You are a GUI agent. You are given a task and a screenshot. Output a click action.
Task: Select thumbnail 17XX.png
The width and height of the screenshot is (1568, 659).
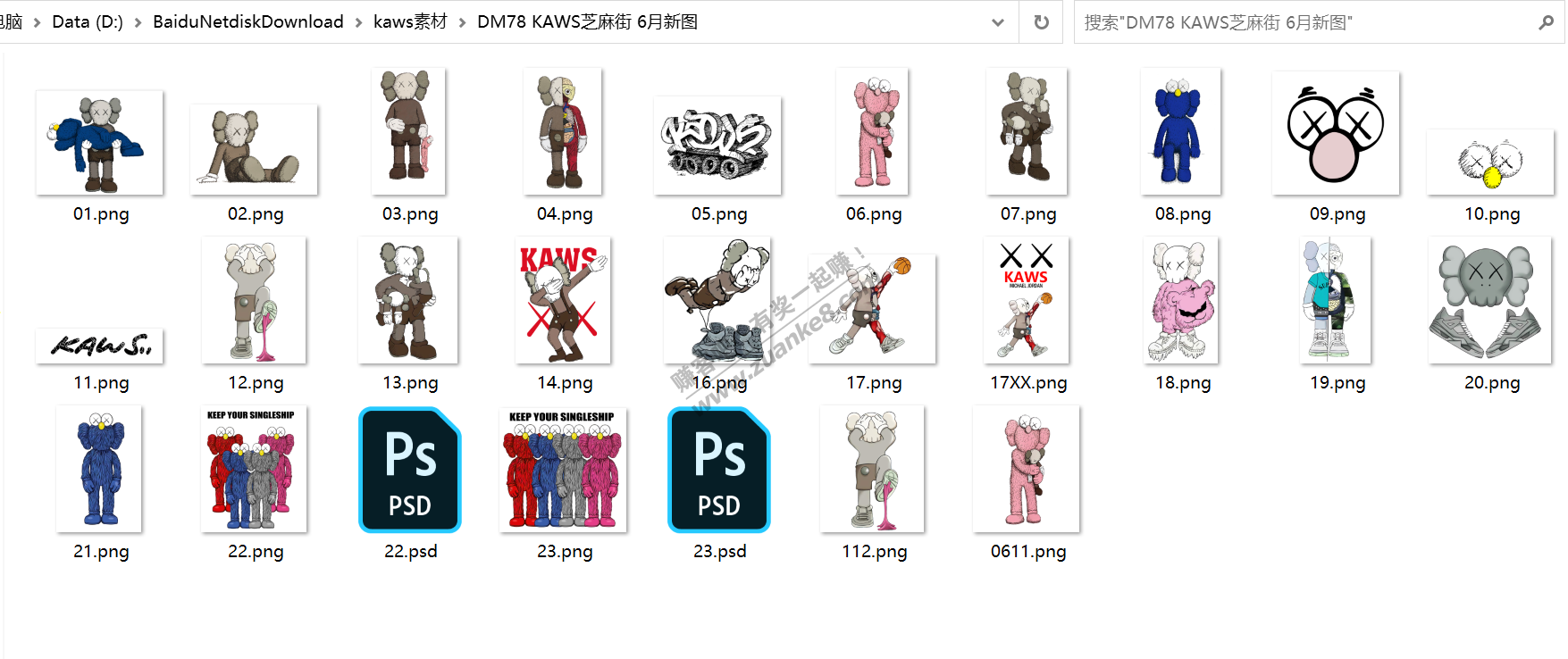coord(1027,300)
